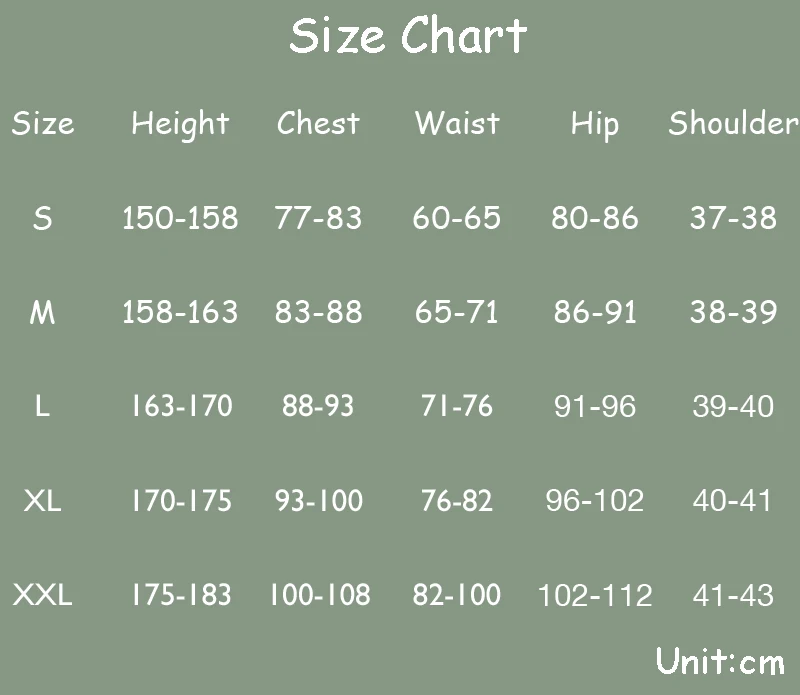Click chest value 100-108
Screen dimensions: 800x695
coord(319,594)
